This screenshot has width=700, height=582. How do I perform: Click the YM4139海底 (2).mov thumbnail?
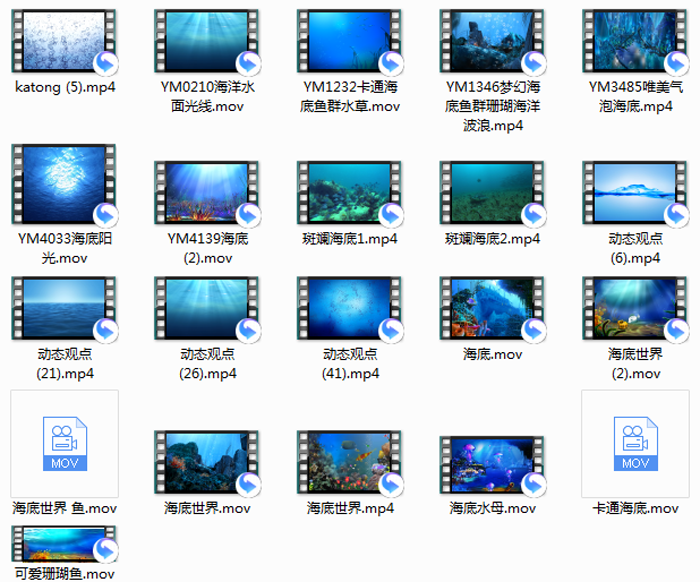pyautogui.click(x=207, y=192)
